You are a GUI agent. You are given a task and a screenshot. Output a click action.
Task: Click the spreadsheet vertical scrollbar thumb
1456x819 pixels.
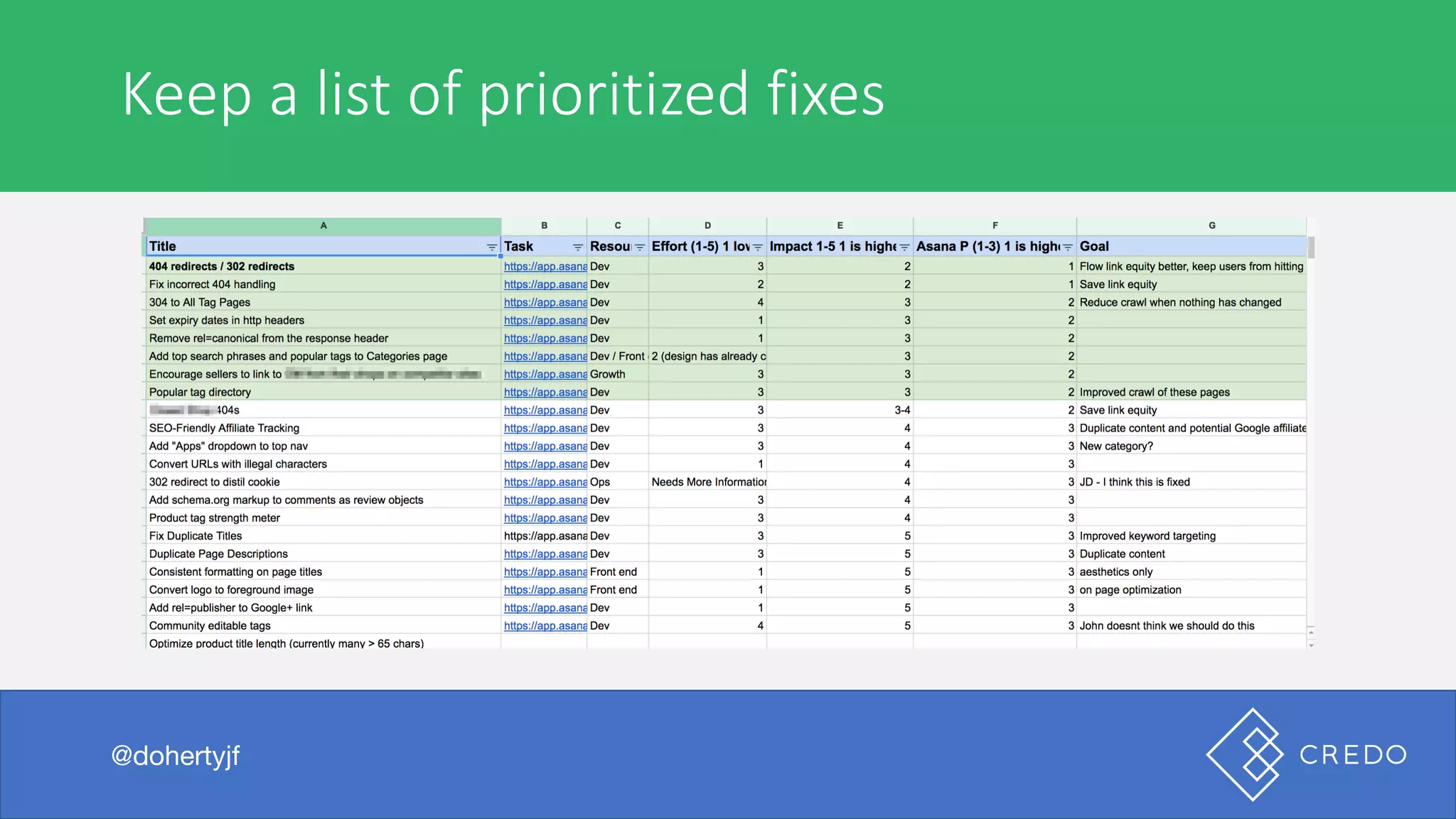1311,247
